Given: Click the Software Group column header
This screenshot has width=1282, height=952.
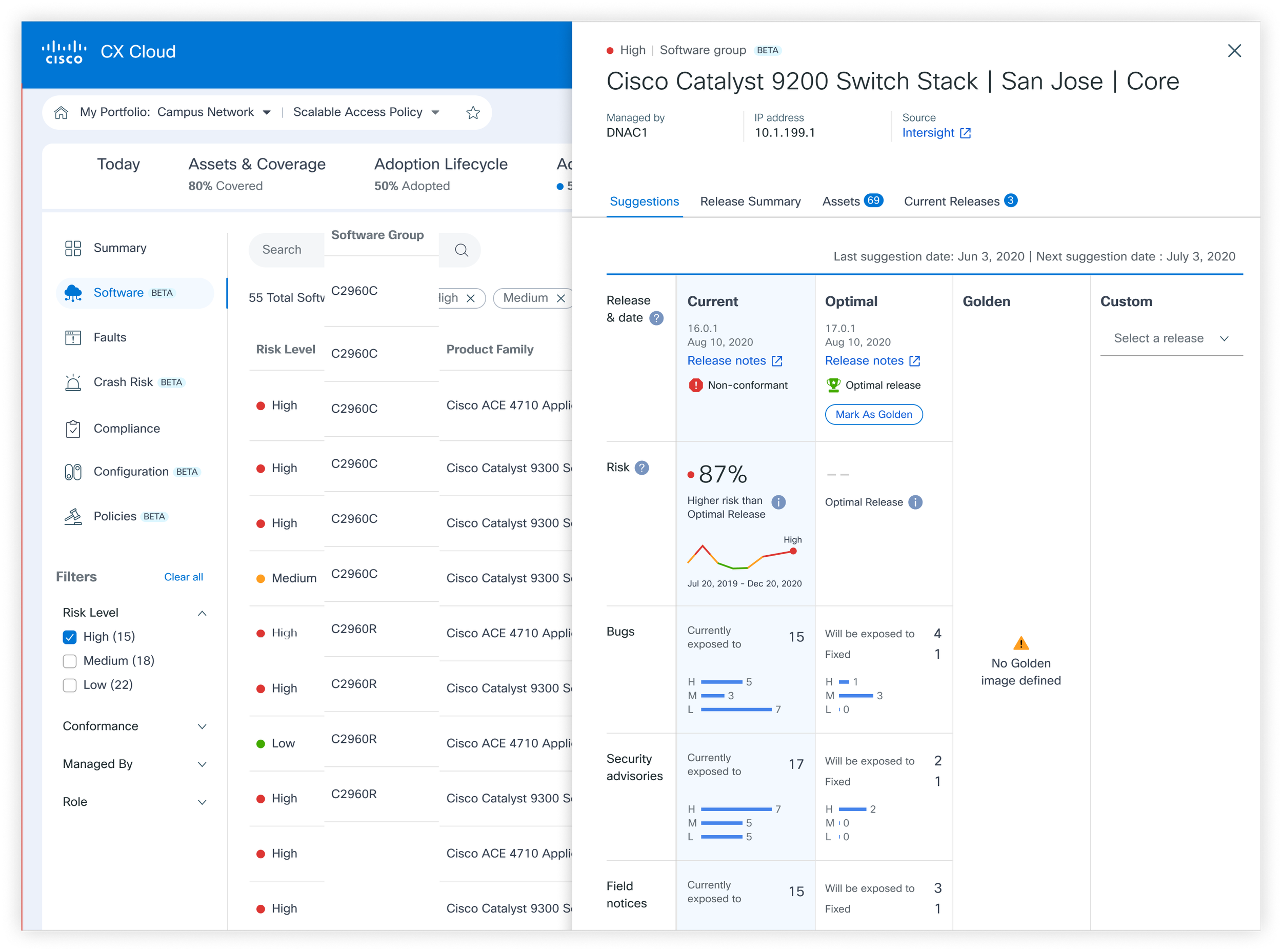Looking at the screenshot, I should [377, 235].
